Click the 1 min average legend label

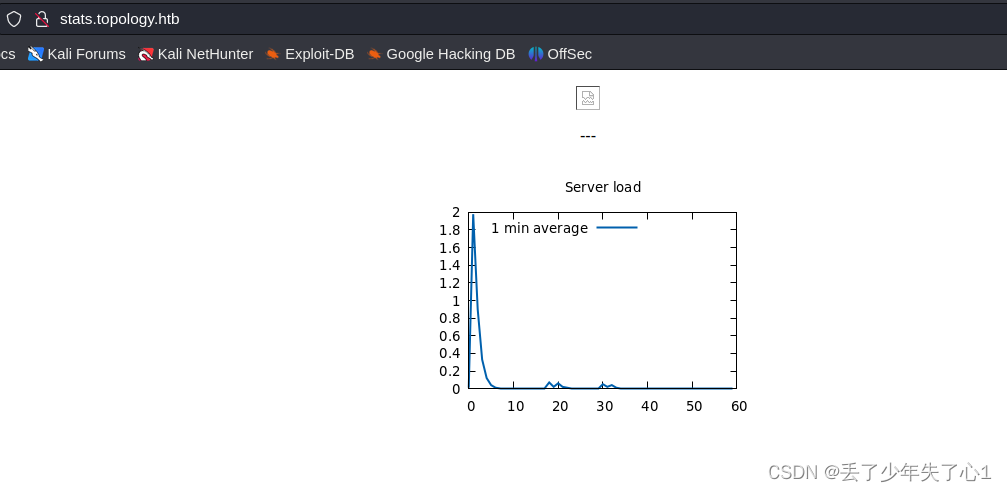pyautogui.click(x=539, y=228)
